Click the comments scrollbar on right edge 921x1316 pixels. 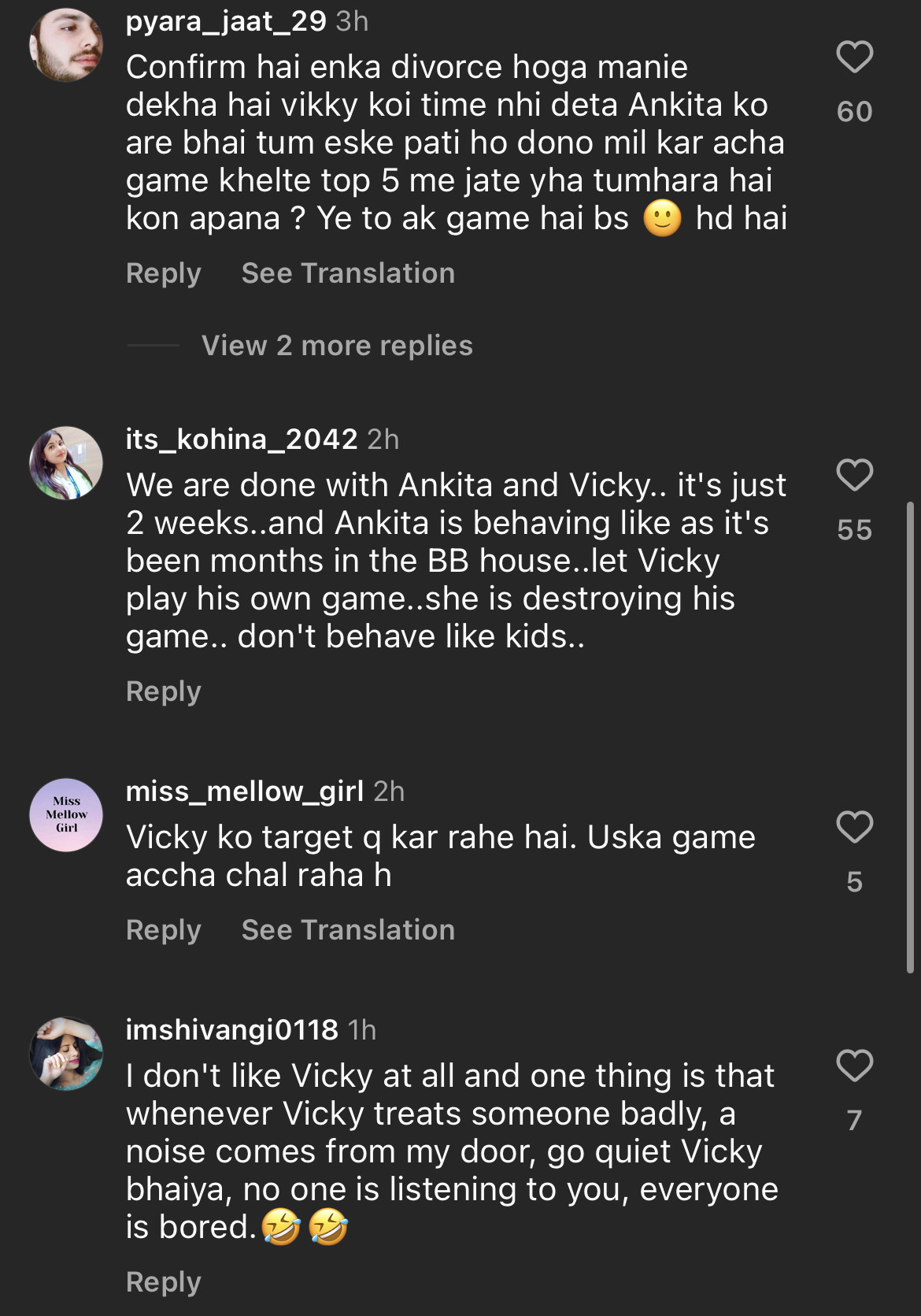pyautogui.click(x=910, y=736)
